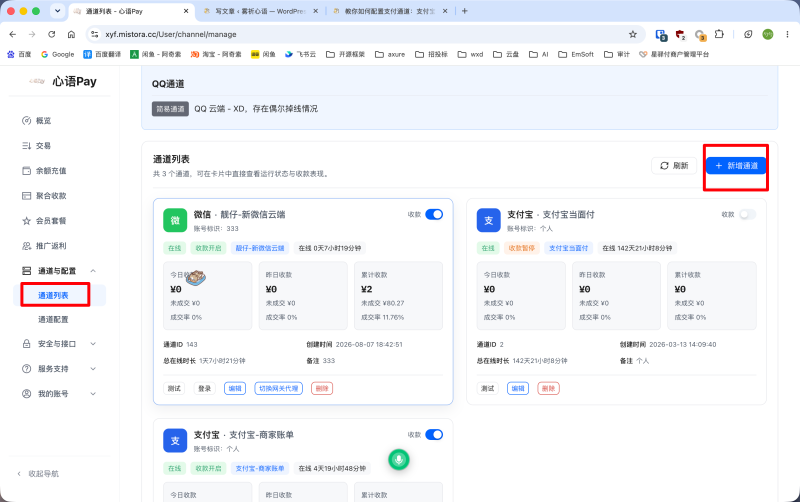Open the 百度翻译 bookmark
Screen dimensions: 800x502
tap(102, 54)
